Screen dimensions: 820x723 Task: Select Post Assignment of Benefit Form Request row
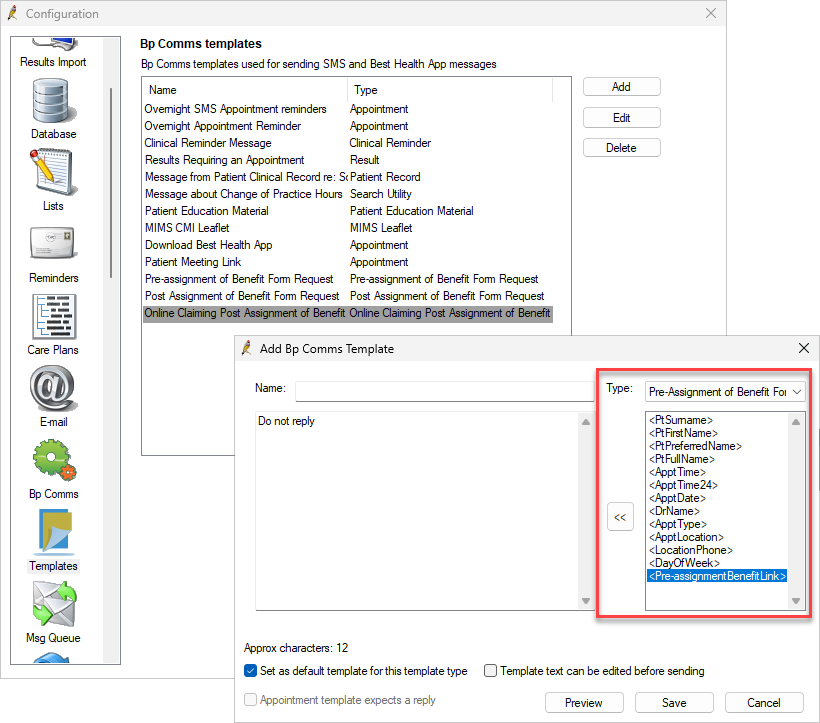point(348,296)
